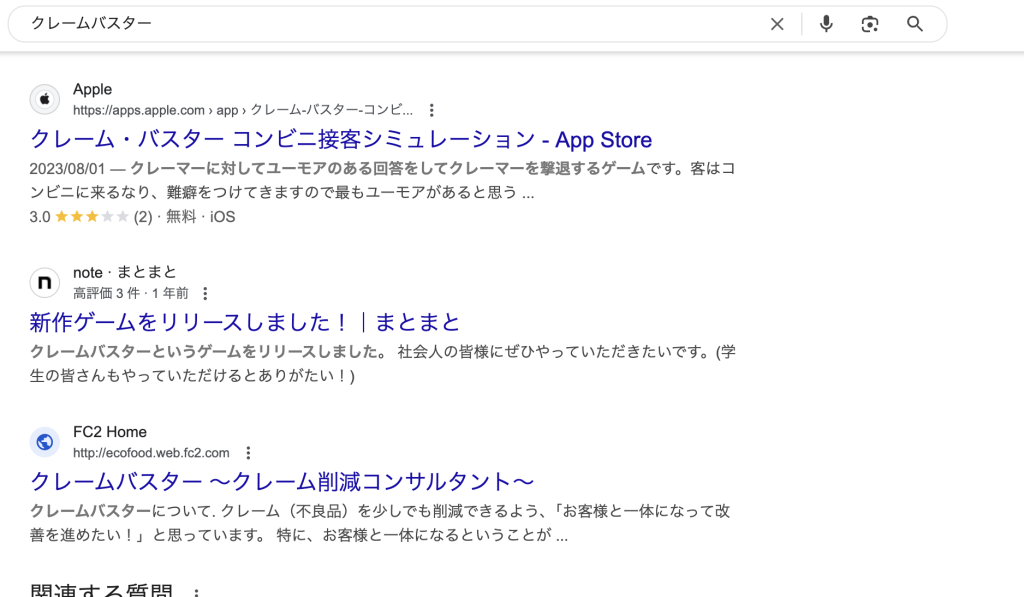Click the 2023/08/01 snippet description
Image resolution: width=1024 pixels, height=597 pixels.
[383, 180]
